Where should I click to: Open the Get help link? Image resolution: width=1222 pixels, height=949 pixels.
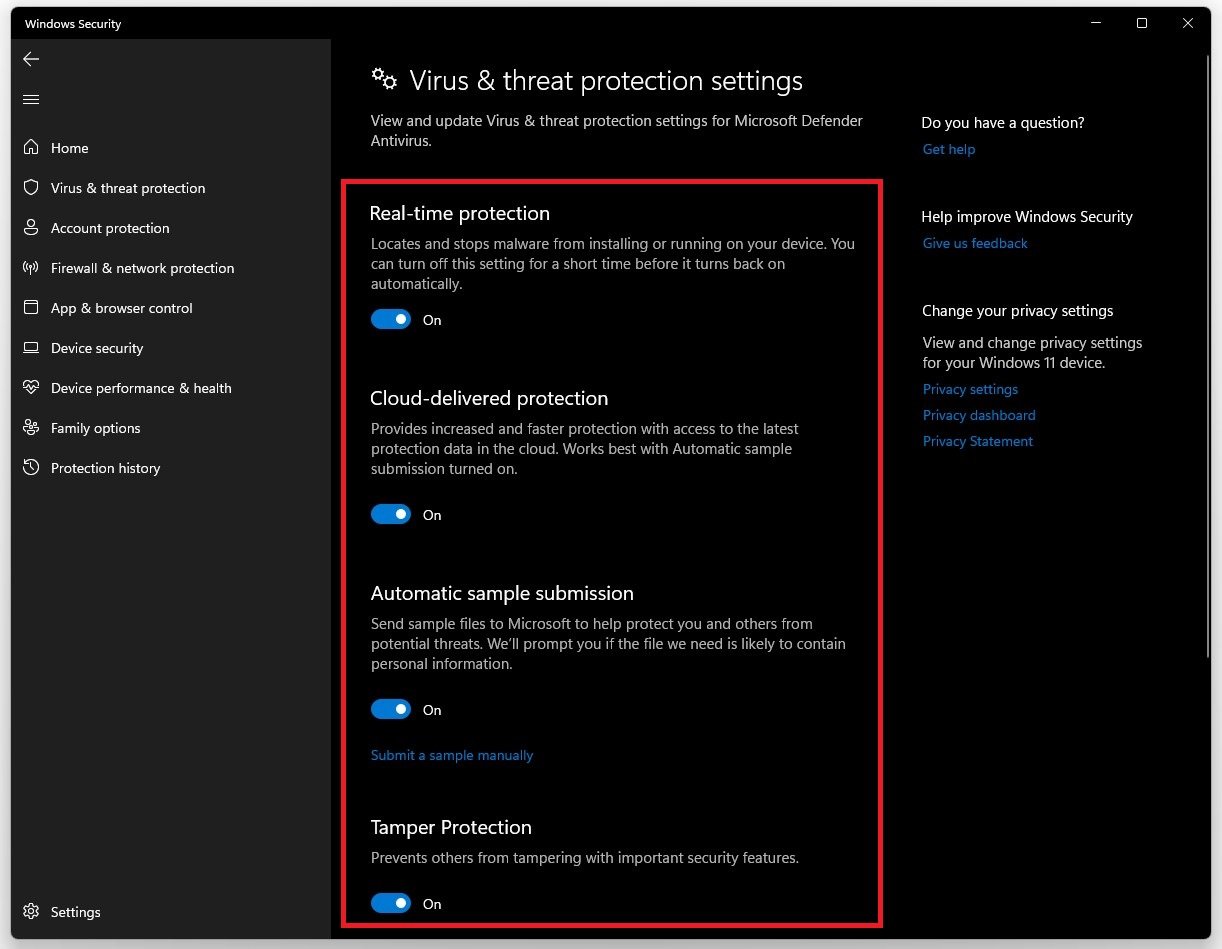pos(949,150)
